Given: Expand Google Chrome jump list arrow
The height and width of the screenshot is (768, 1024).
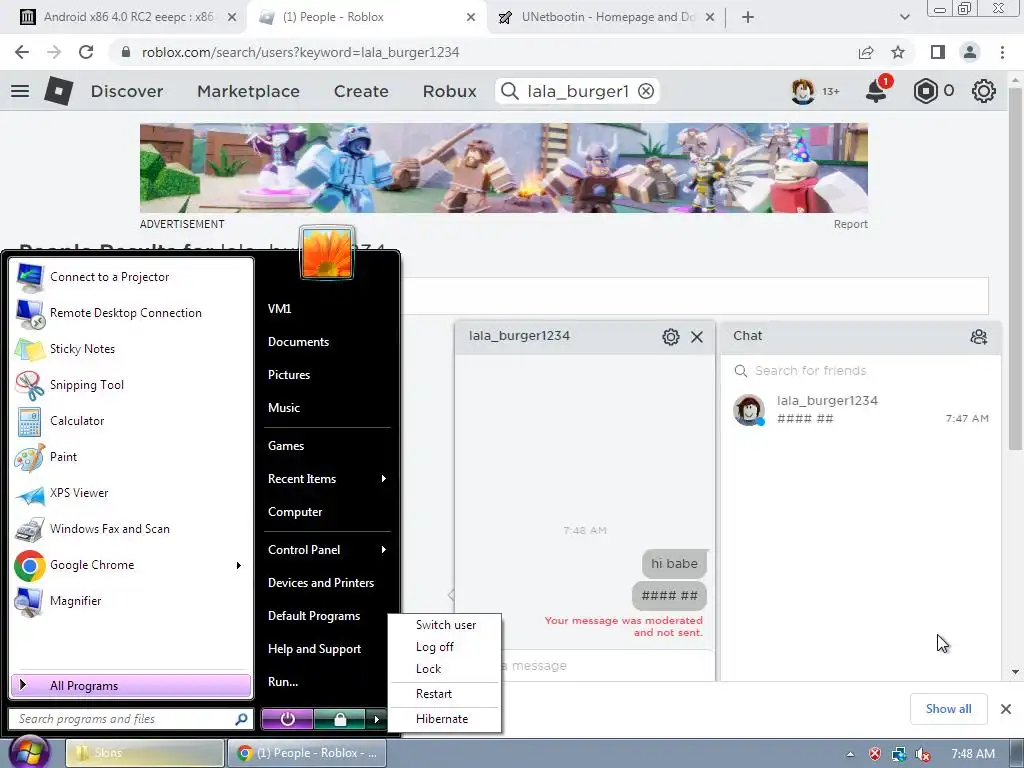Looking at the screenshot, I should (x=238, y=565).
